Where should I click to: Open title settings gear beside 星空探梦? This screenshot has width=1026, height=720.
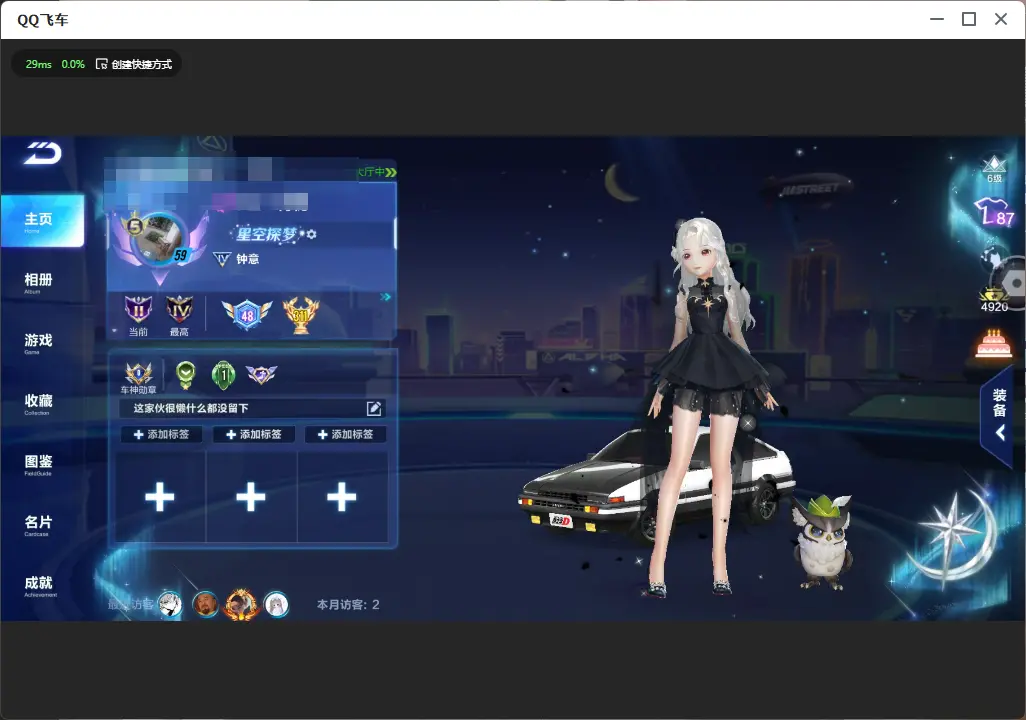click(x=311, y=234)
